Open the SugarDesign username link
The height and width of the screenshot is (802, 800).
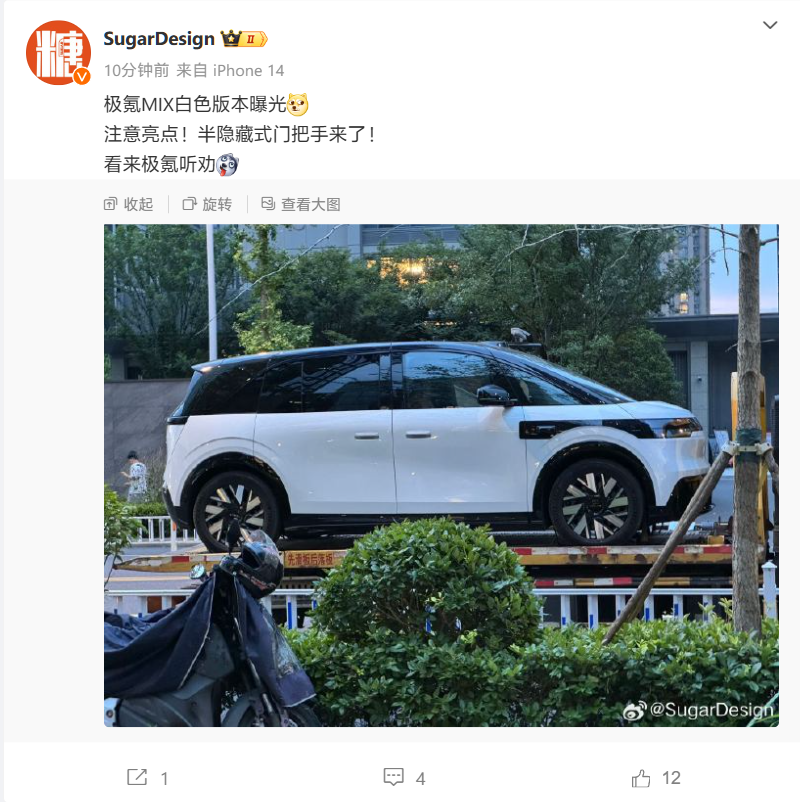point(159,39)
